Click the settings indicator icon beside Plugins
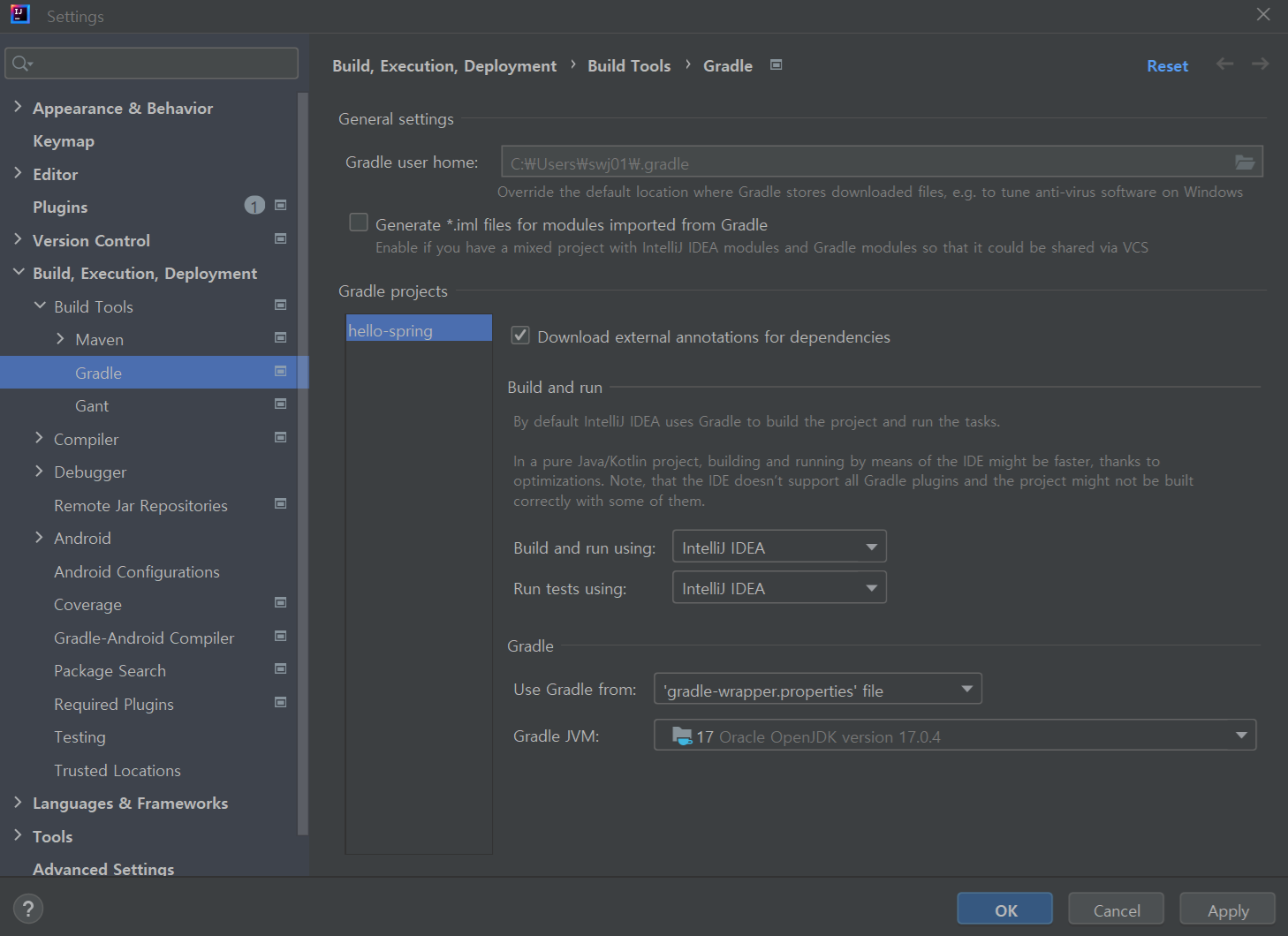Viewport: 1288px width, 936px height. (280, 205)
